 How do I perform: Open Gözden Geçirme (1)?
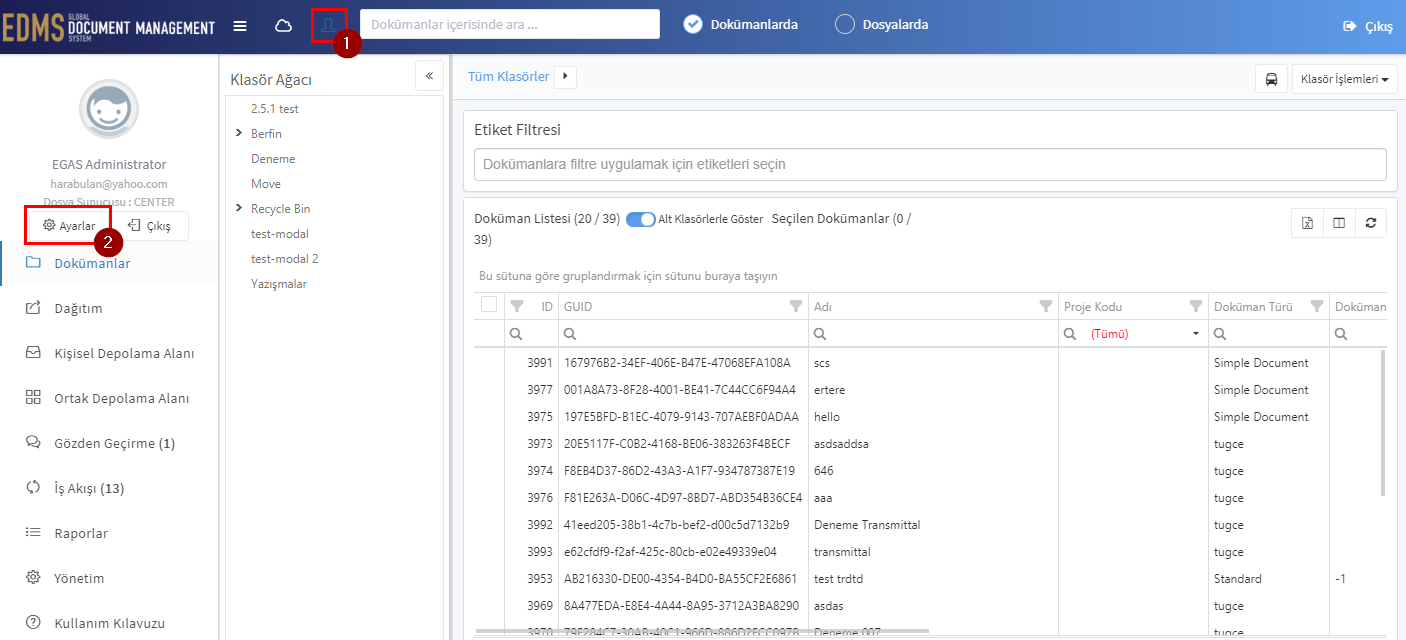[x=109, y=443]
